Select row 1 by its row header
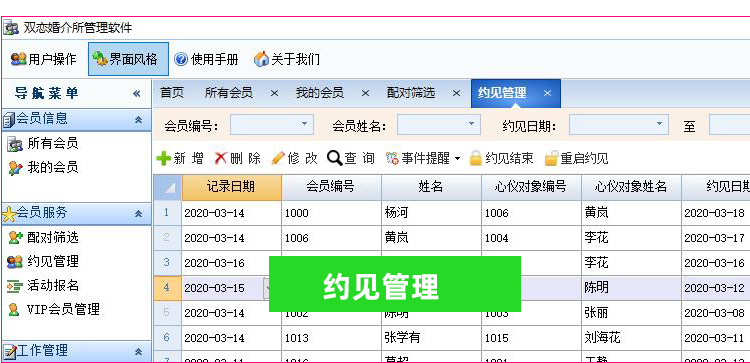The width and height of the screenshot is (750, 363). (167, 213)
